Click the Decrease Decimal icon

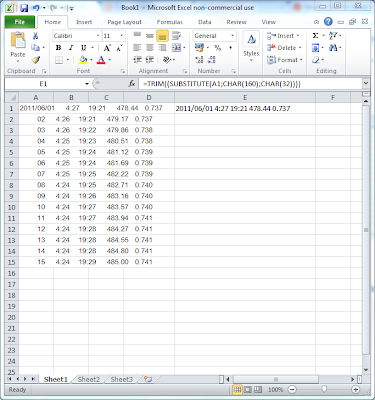point(212,60)
